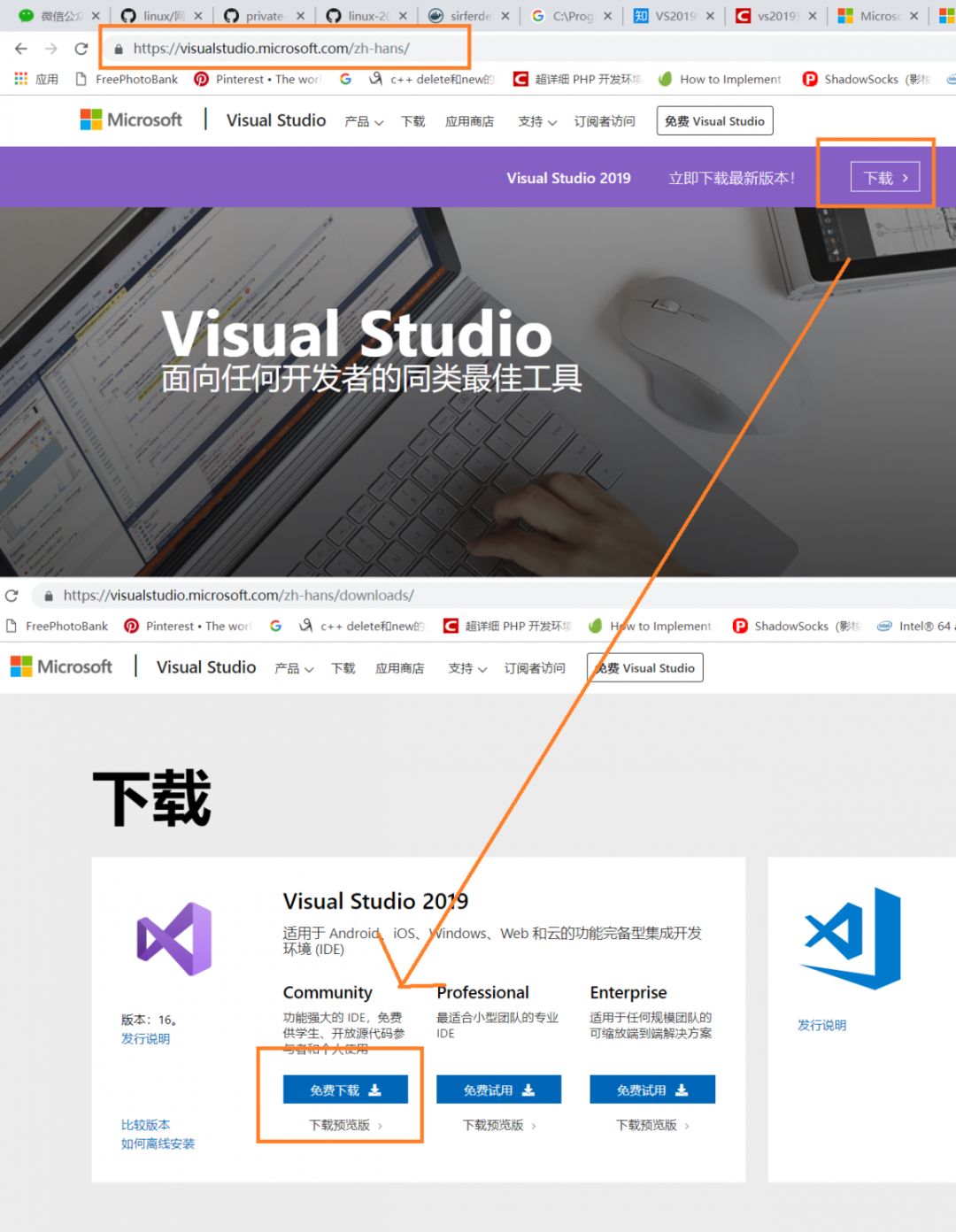Image resolution: width=956 pixels, height=1232 pixels.
Task: Open the Chrome apps grid icon
Action: click(x=19, y=79)
